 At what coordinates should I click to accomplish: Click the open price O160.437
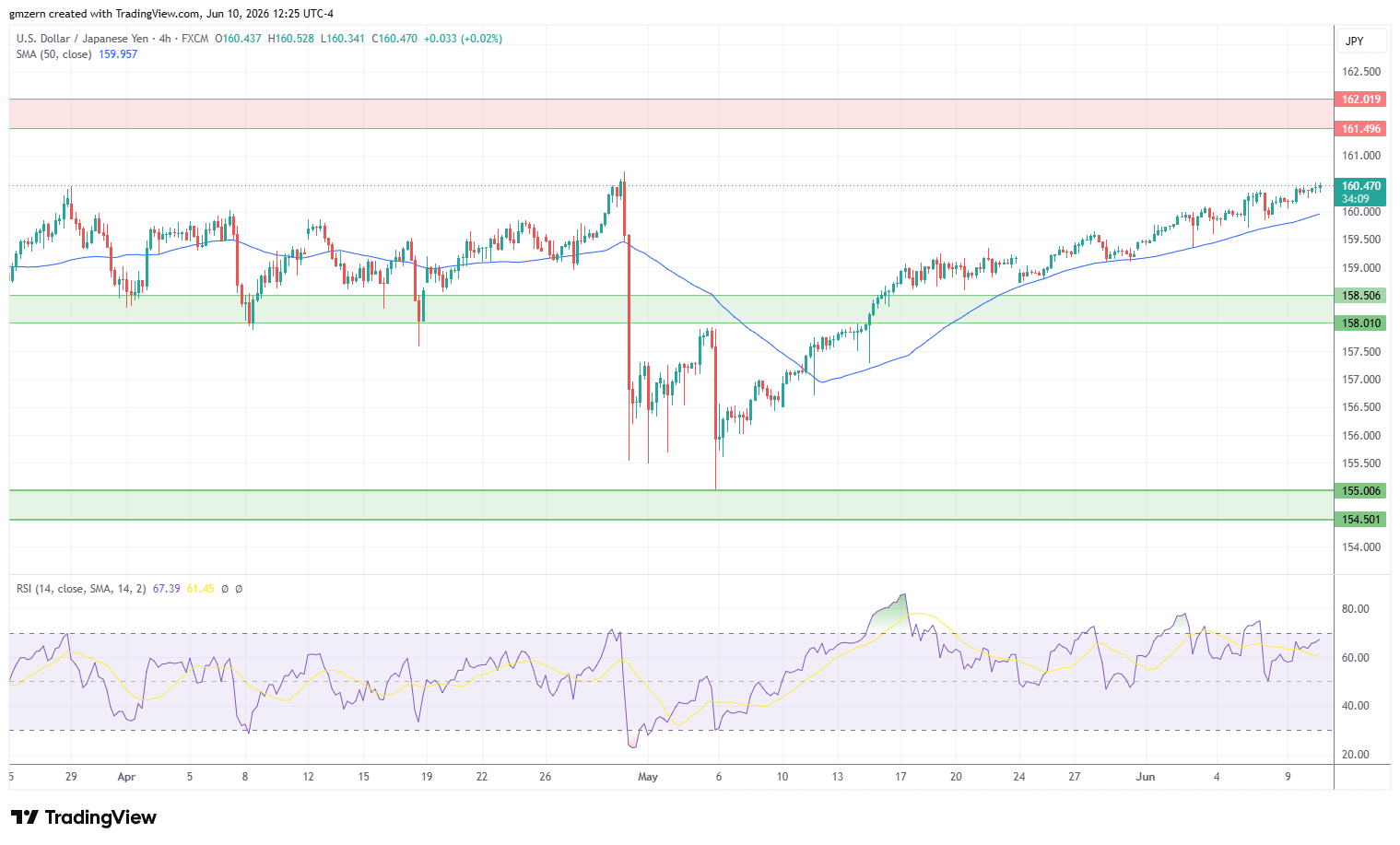(238, 39)
